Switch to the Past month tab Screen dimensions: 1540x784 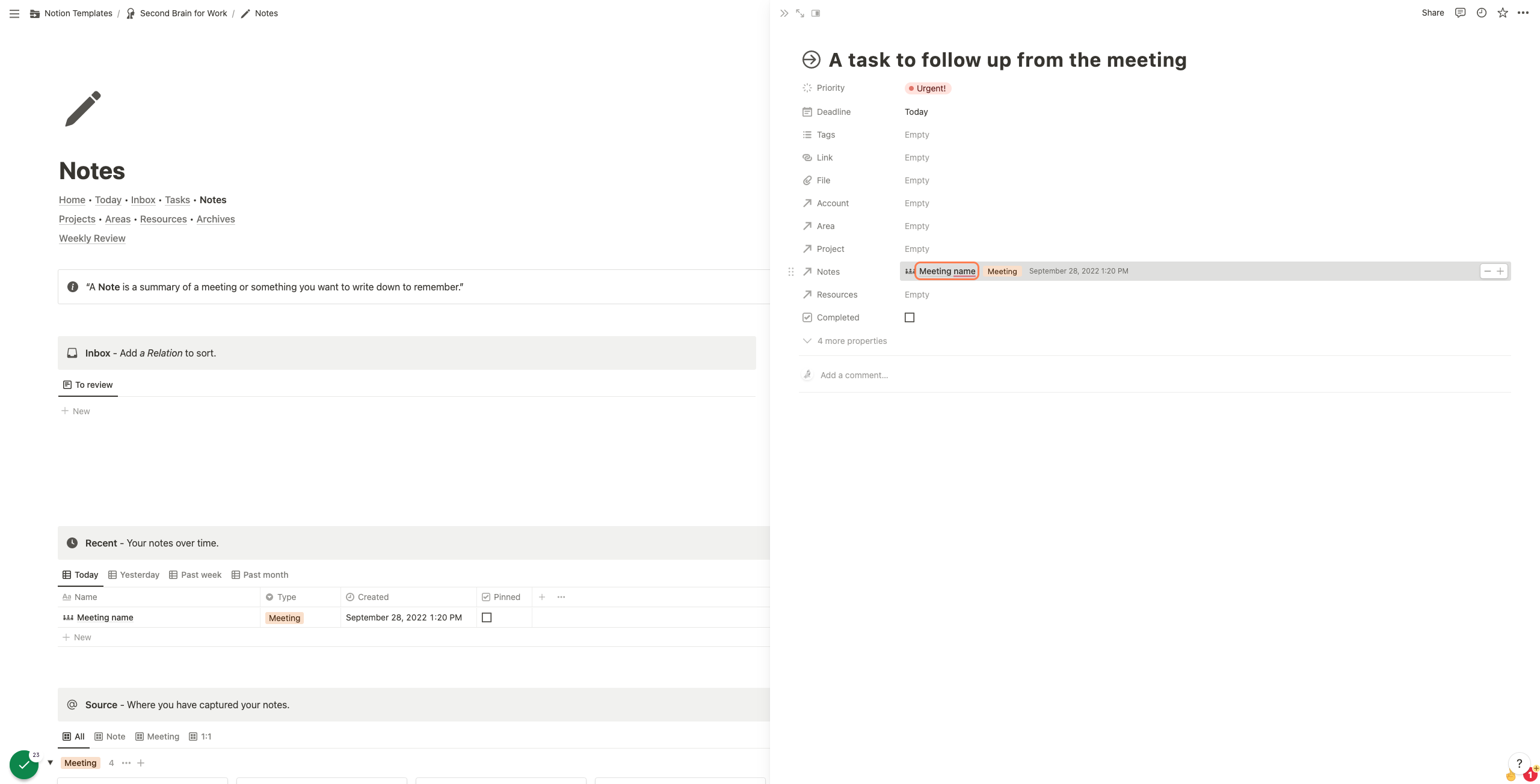(x=260, y=575)
